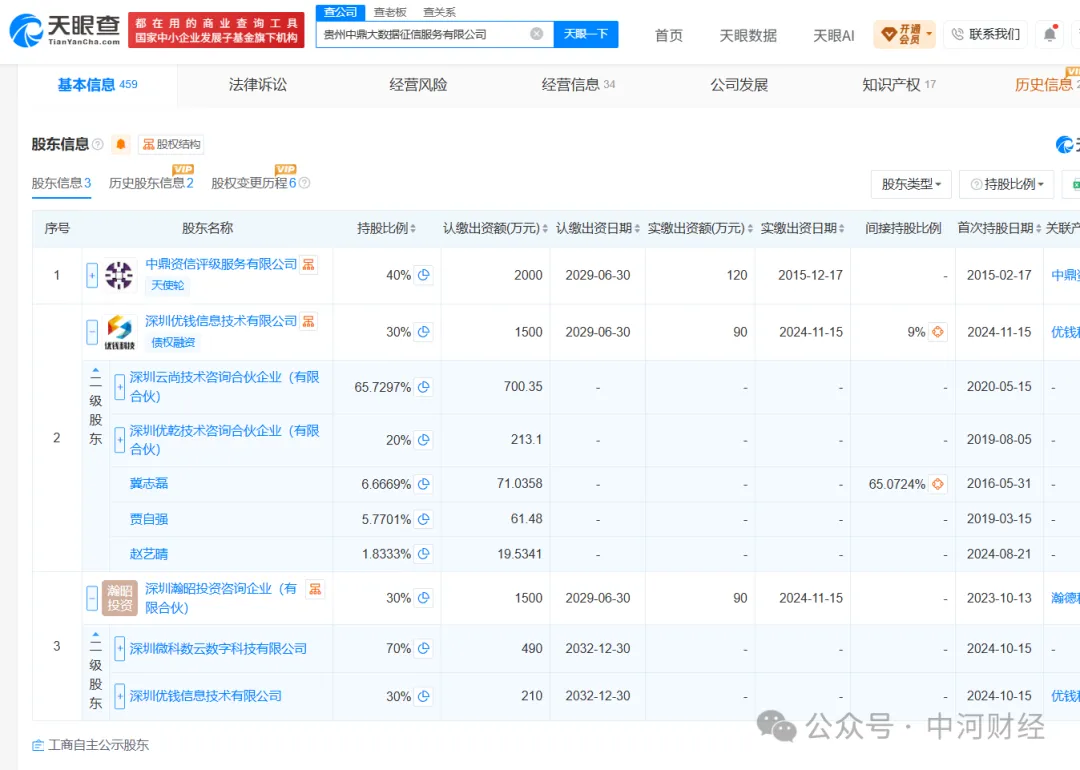Click the help icon next to 股东信息
This screenshot has height=770, width=1080.
click(x=98, y=144)
